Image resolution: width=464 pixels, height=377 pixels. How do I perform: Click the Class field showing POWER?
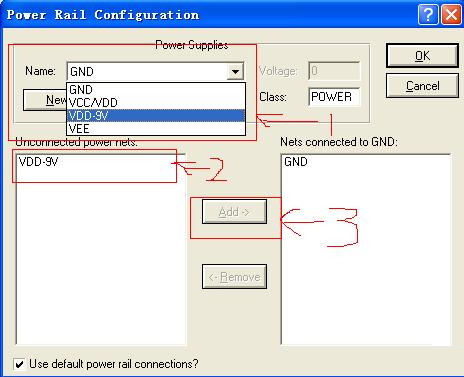(x=334, y=97)
